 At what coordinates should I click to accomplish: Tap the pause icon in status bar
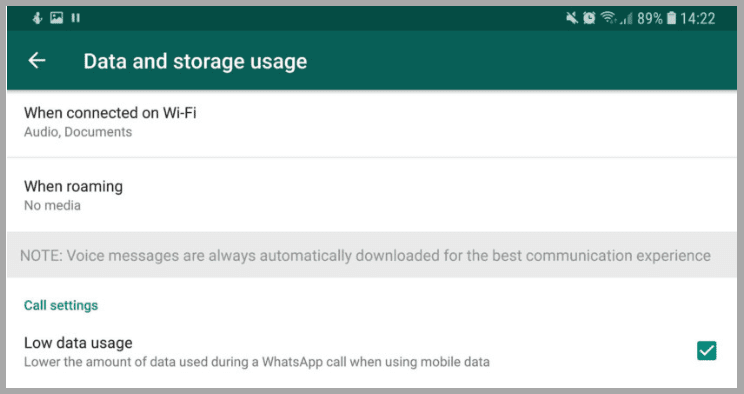click(75, 18)
